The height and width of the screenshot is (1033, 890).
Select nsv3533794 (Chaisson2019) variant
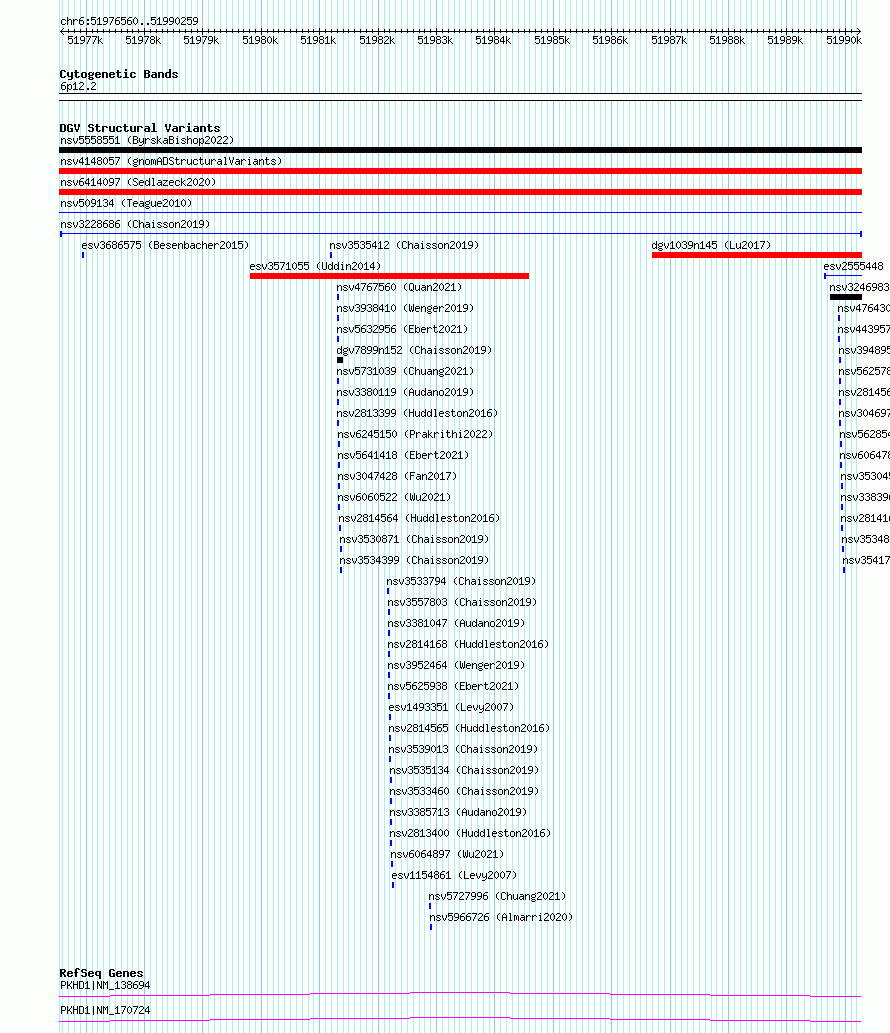point(461,583)
